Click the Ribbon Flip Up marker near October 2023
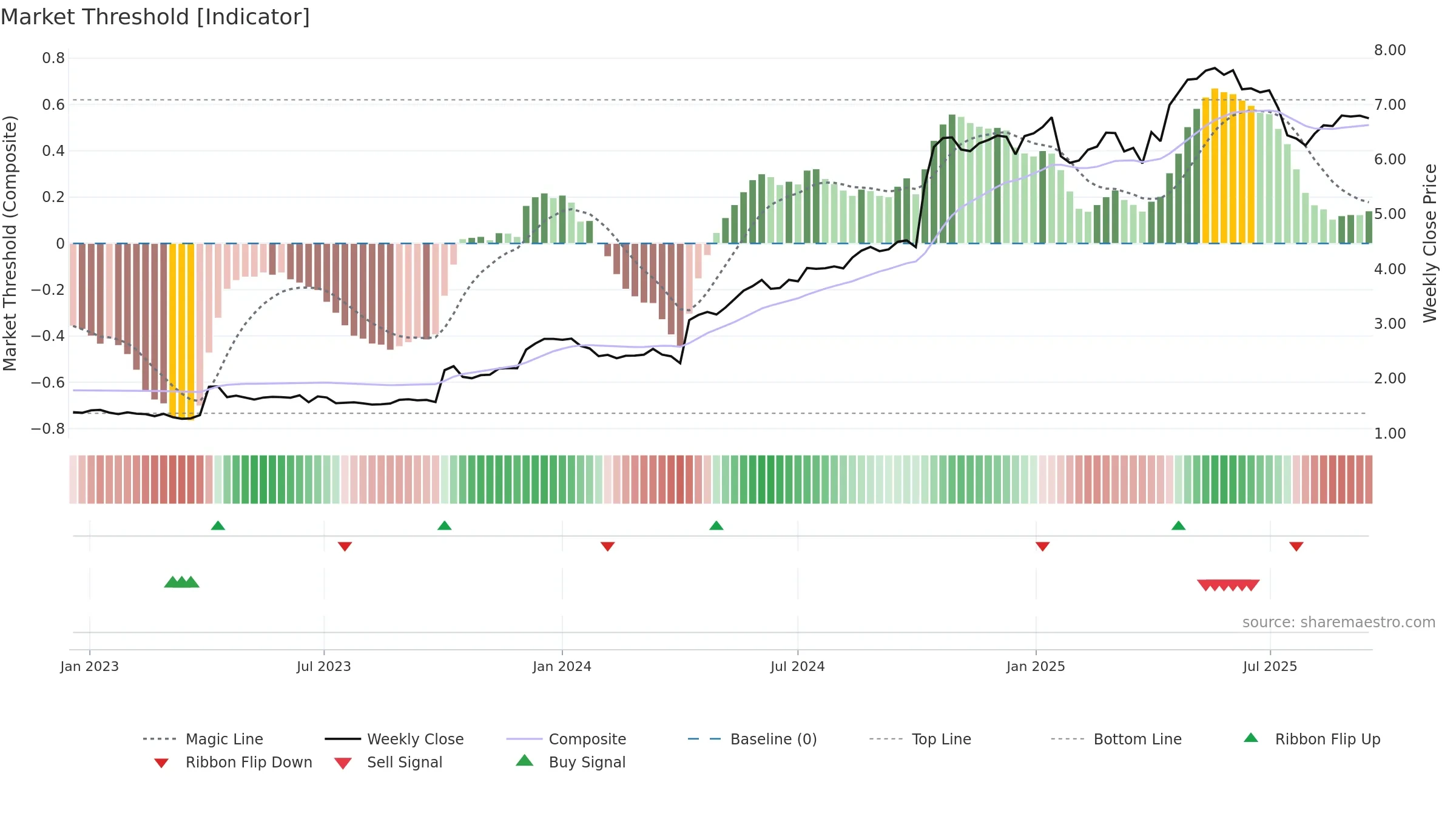The height and width of the screenshot is (819, 1456). (x=444, y=525)
